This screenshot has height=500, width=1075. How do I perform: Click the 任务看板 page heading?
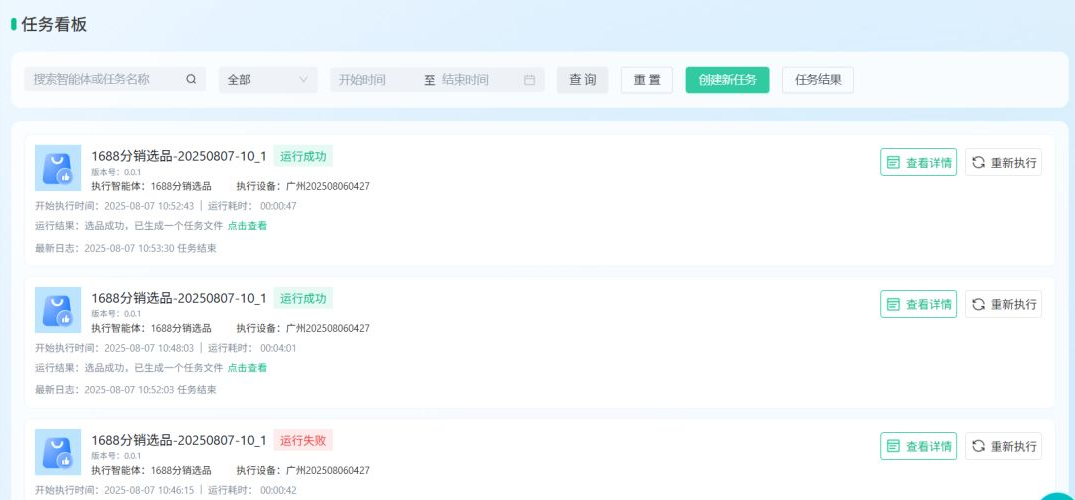click(54, 25)
